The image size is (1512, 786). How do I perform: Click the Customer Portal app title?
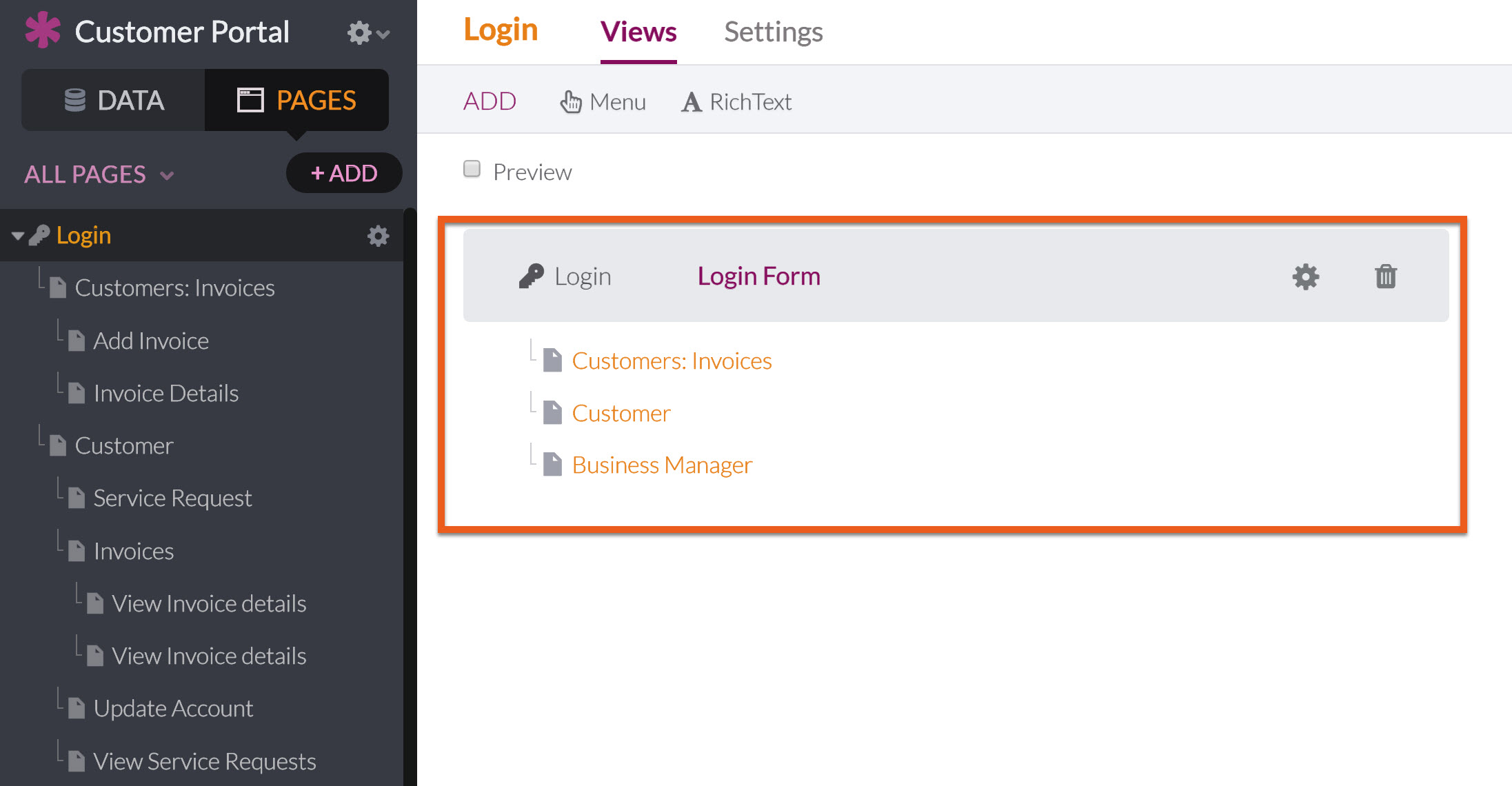(182, 32)
